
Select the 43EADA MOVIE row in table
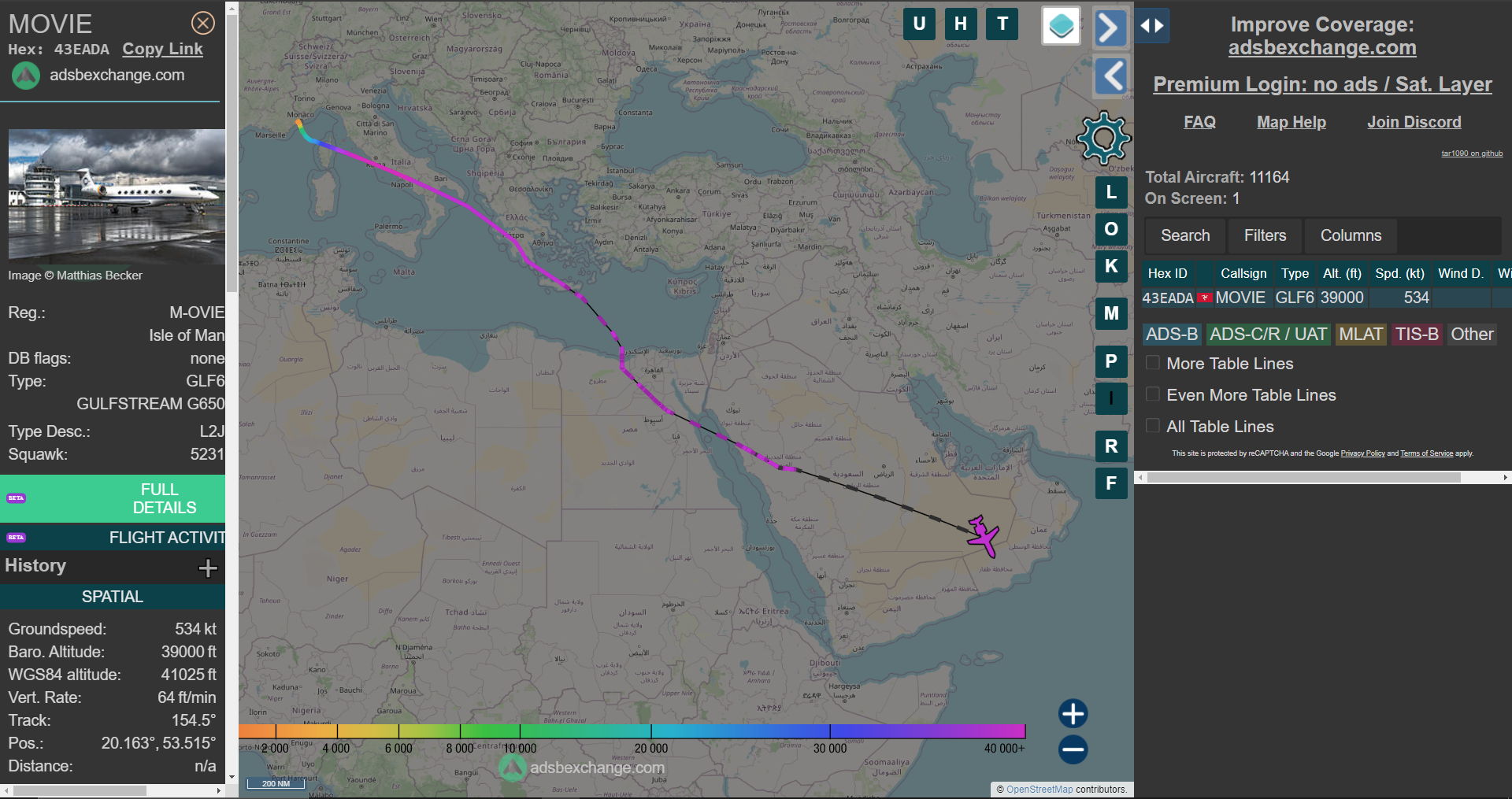point(1326,298)
